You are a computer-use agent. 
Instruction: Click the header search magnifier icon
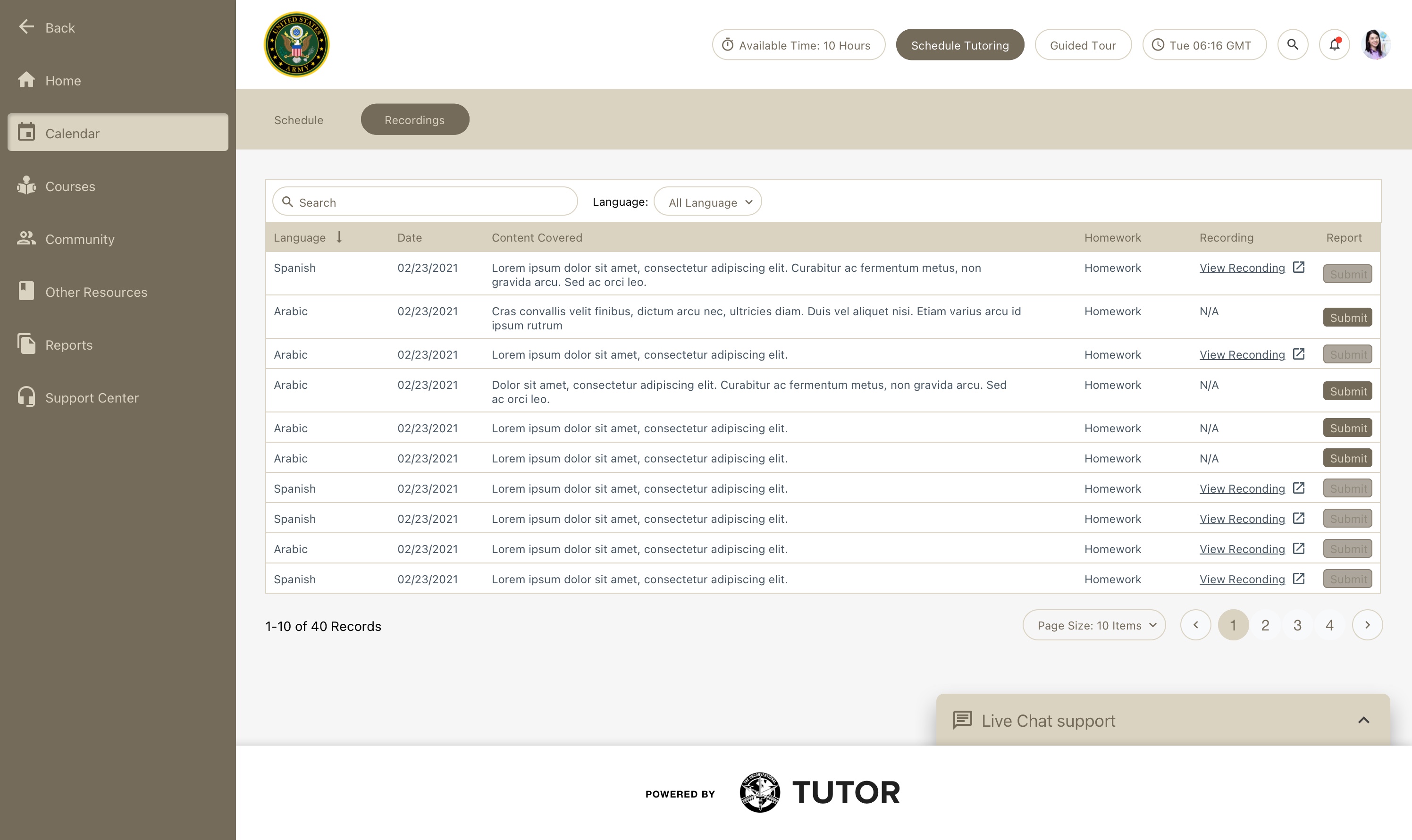pos(1293,44)
